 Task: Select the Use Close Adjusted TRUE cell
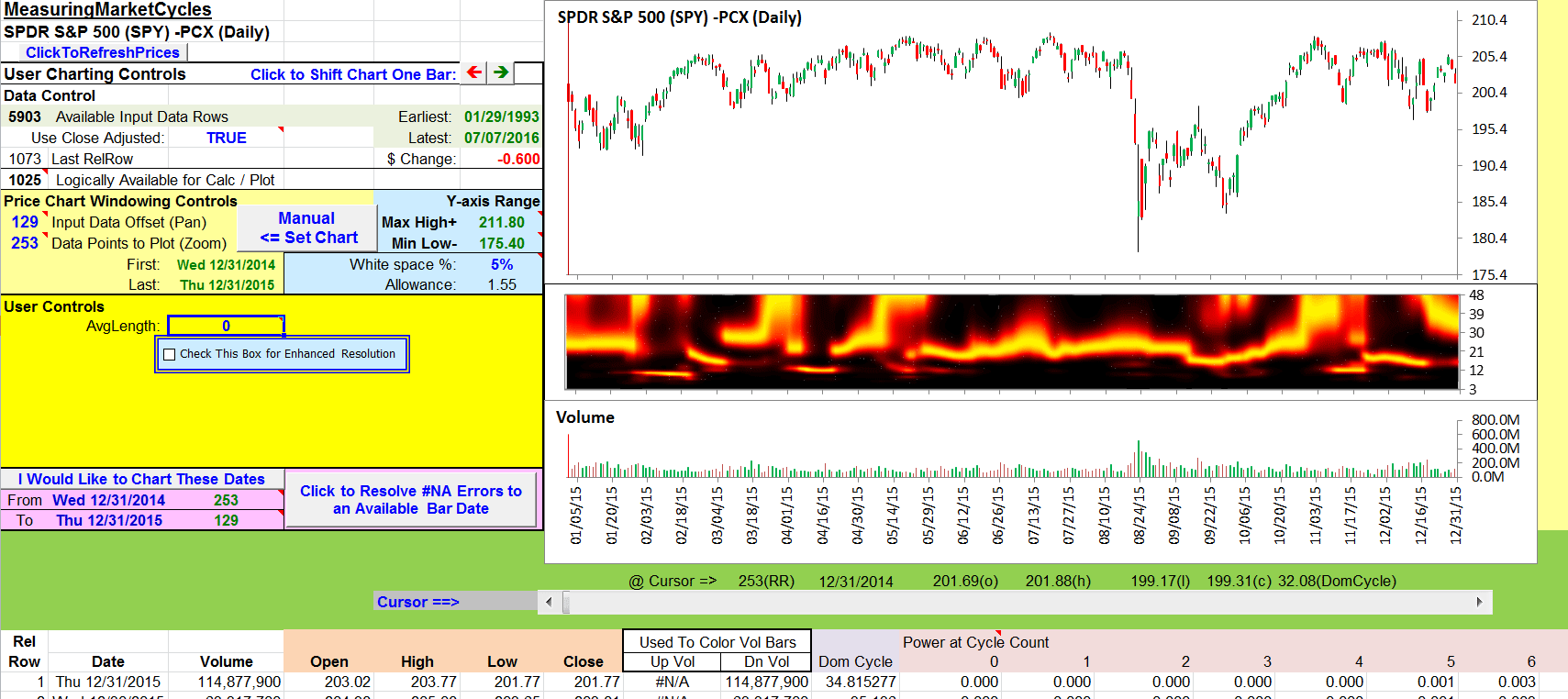click(x=226, y=138)
